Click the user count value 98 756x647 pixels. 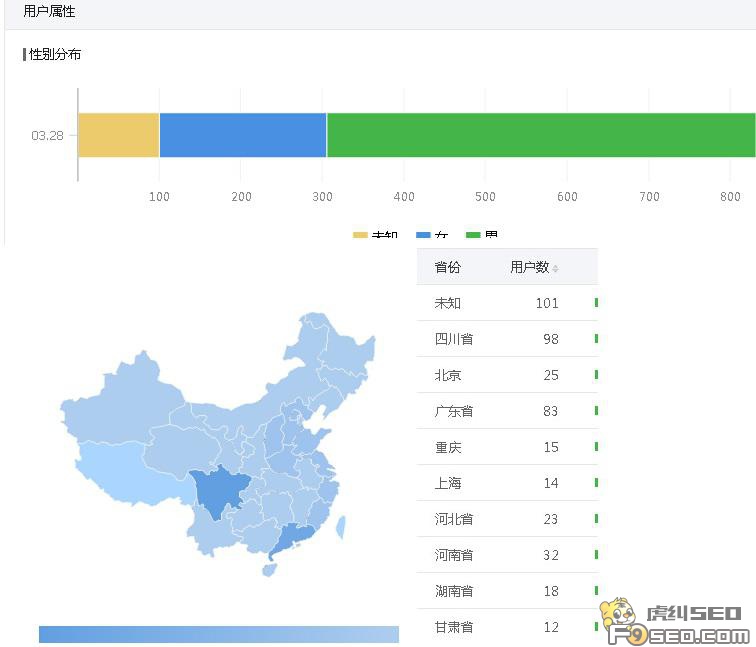(551, 339)
